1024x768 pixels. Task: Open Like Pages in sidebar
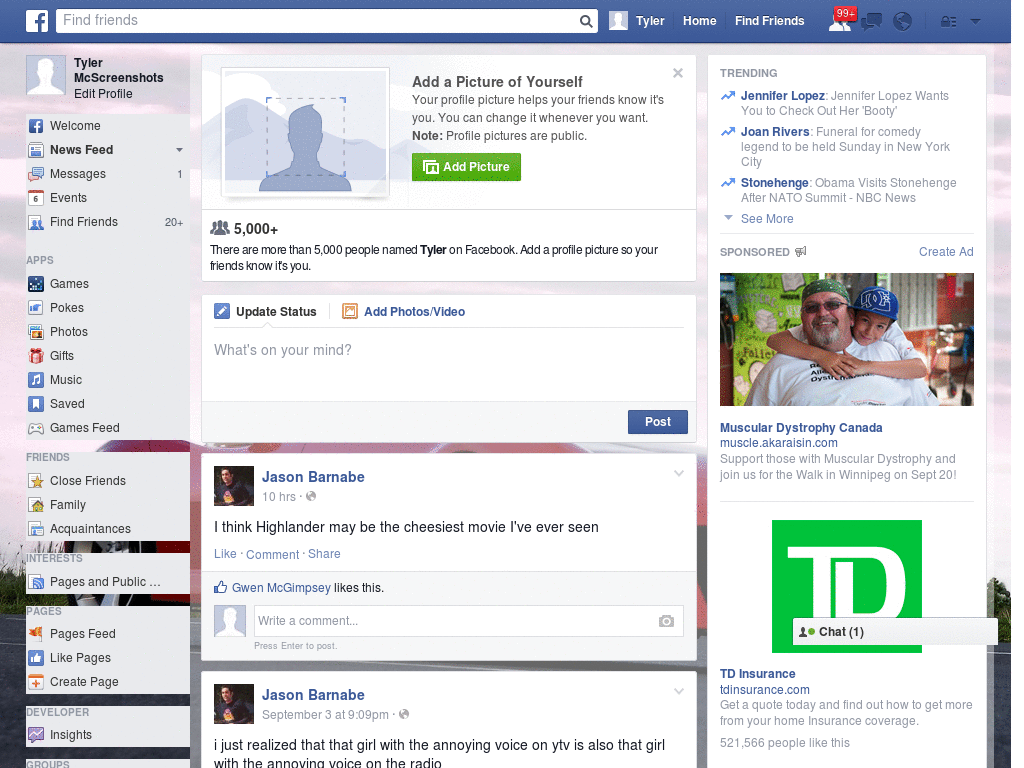pos(108,658)
